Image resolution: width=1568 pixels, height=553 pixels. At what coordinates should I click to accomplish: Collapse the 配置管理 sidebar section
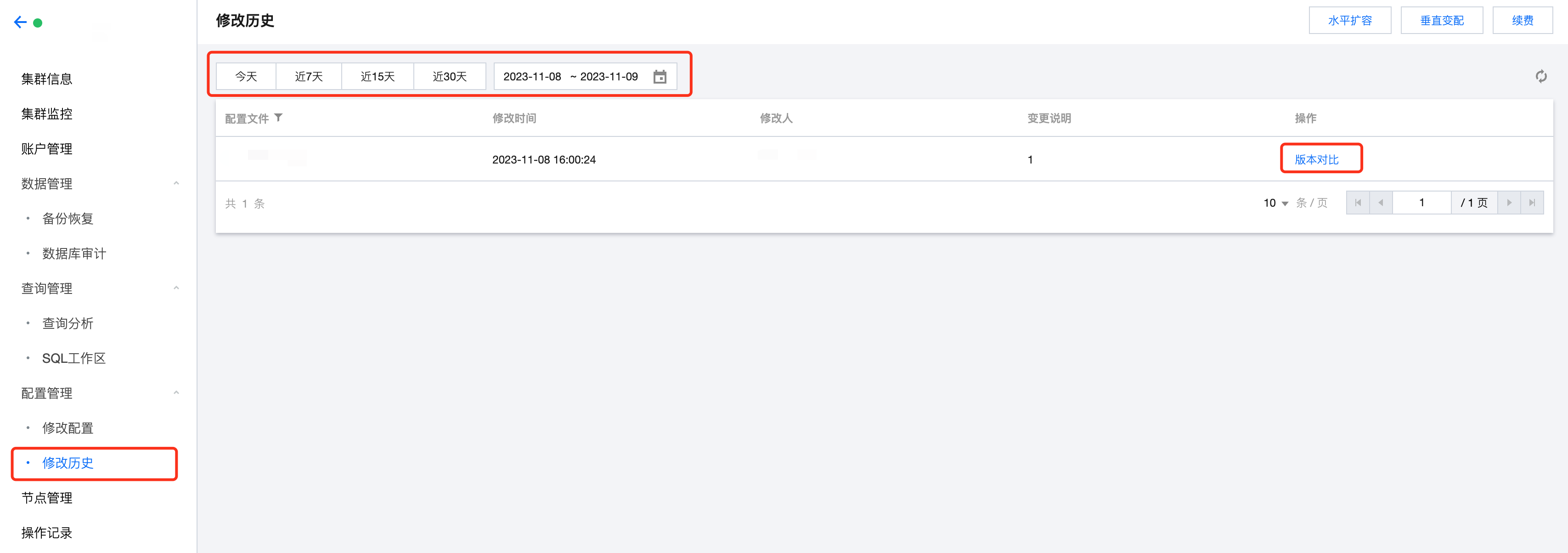pyautogui.click(x=176, y=393)
